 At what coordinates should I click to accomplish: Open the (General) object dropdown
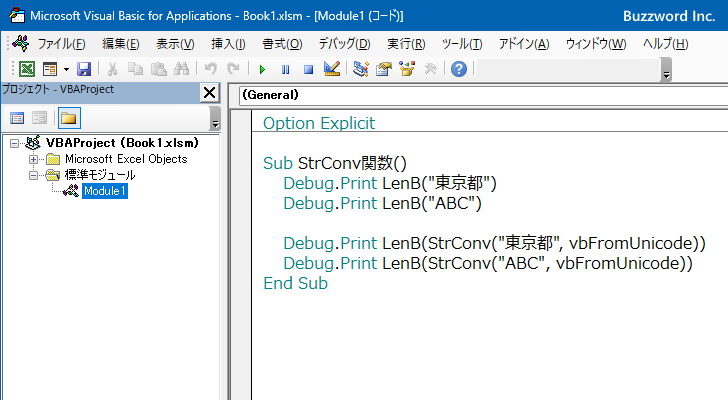tap(483, 95)
